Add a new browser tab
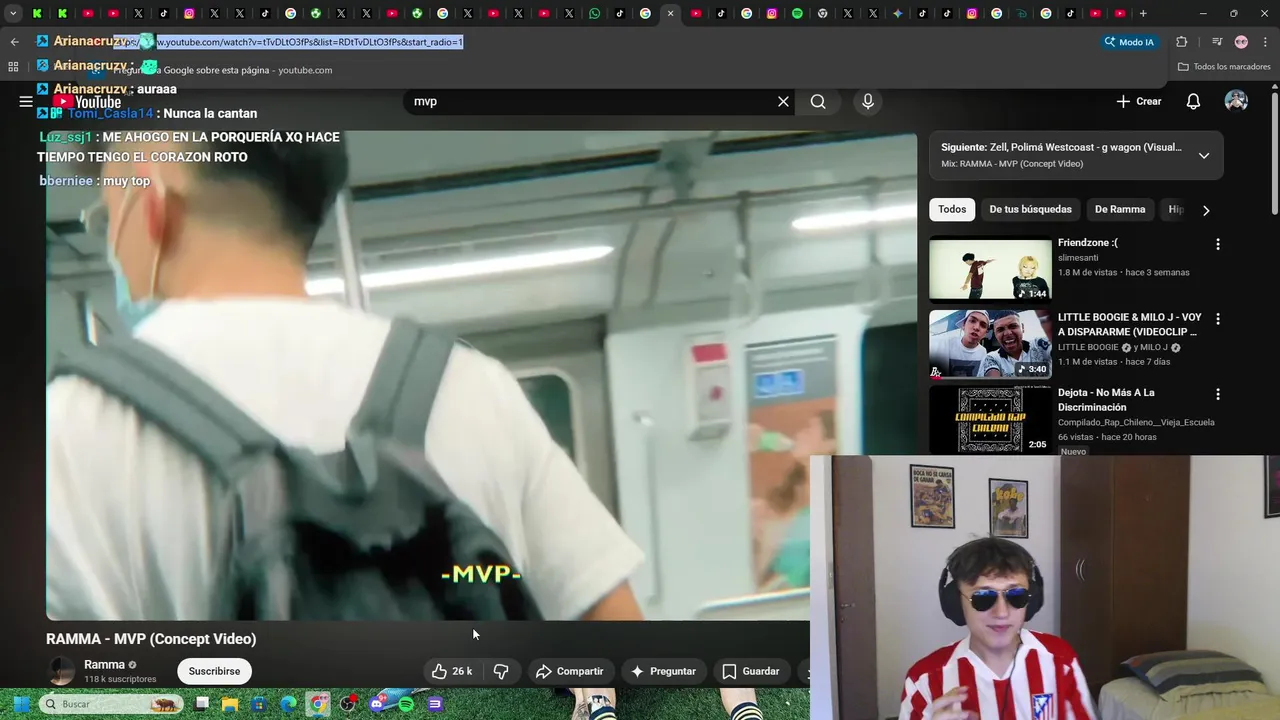1280x720 pixels. tap(1143, 13)
